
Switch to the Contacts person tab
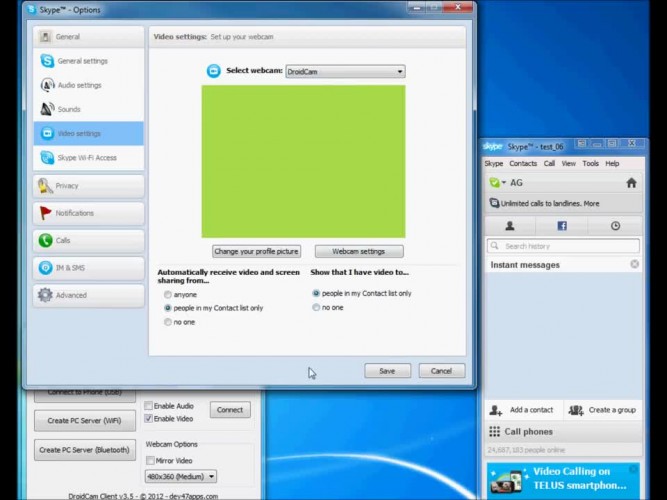pyautogui.click(x=510, y=226)
